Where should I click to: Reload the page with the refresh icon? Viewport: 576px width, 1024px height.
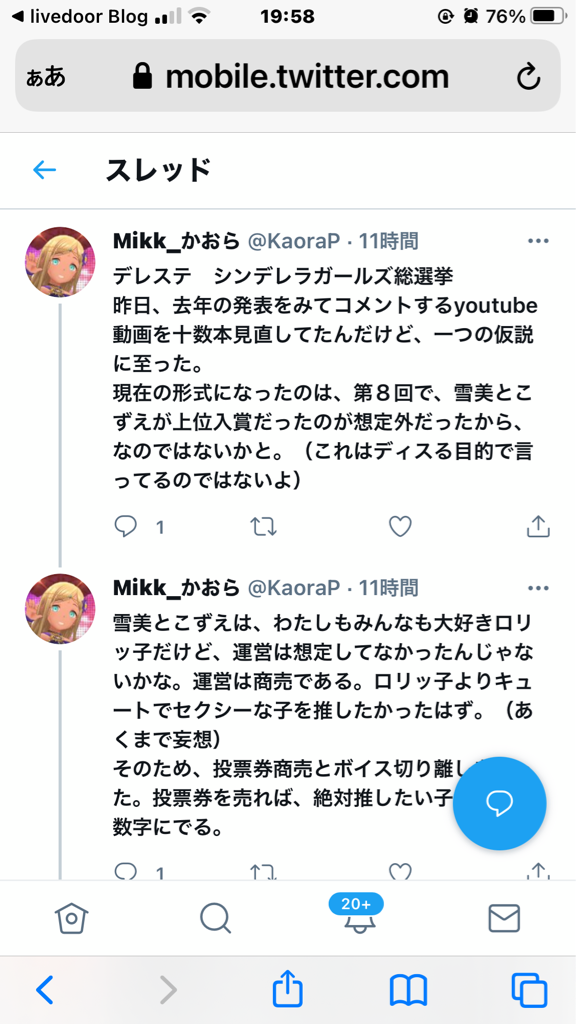(x=528, y=77)
